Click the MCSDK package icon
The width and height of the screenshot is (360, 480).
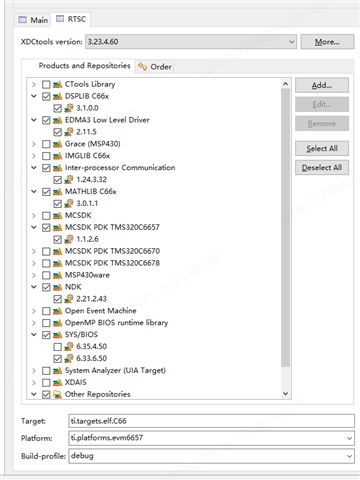[x=57, y=216]
